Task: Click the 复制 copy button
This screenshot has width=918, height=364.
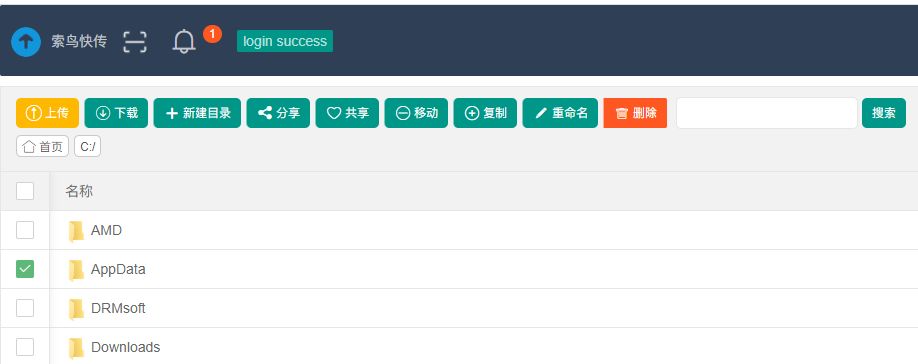Action: [485, 113]
